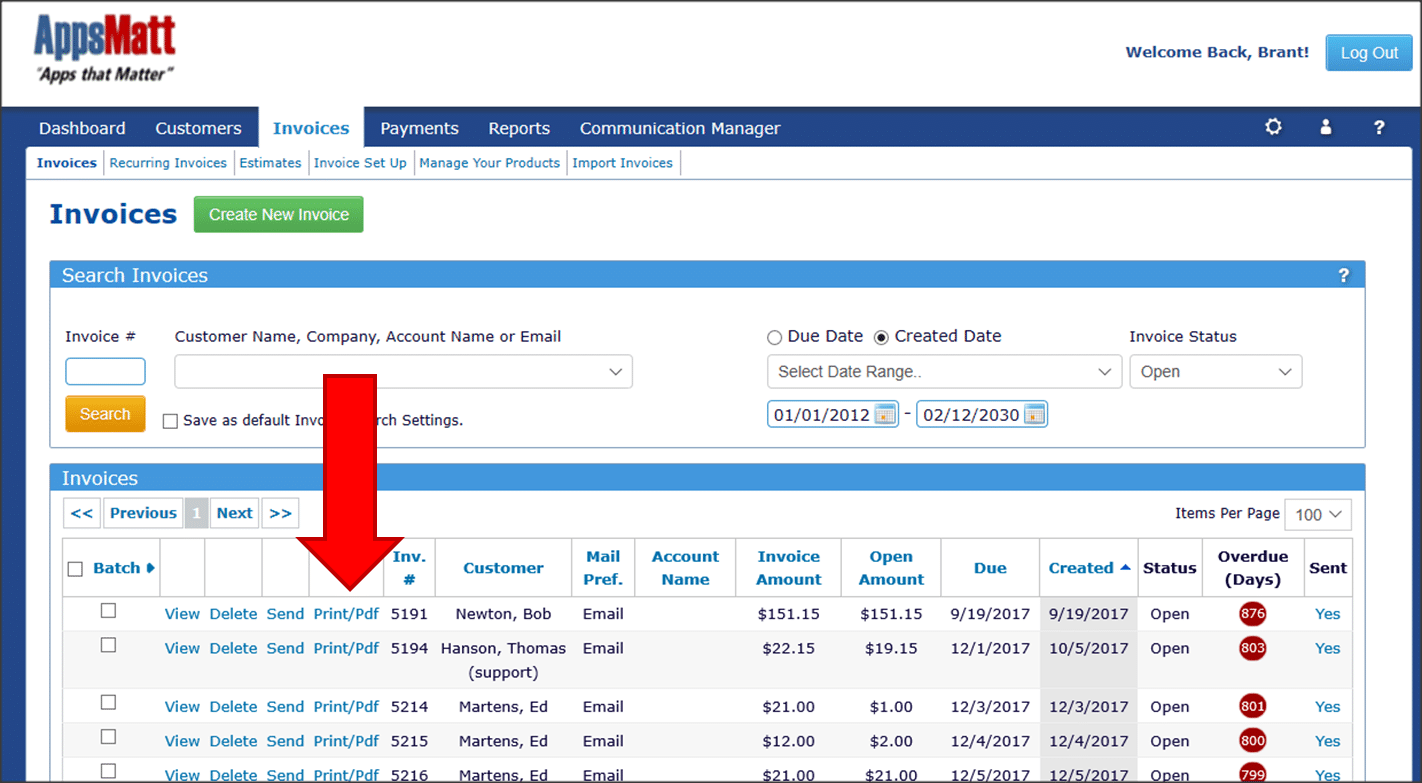This screenshot has height=783, width=1422.
Task: Open the customer name dropdown
Action: coord(404,372)
